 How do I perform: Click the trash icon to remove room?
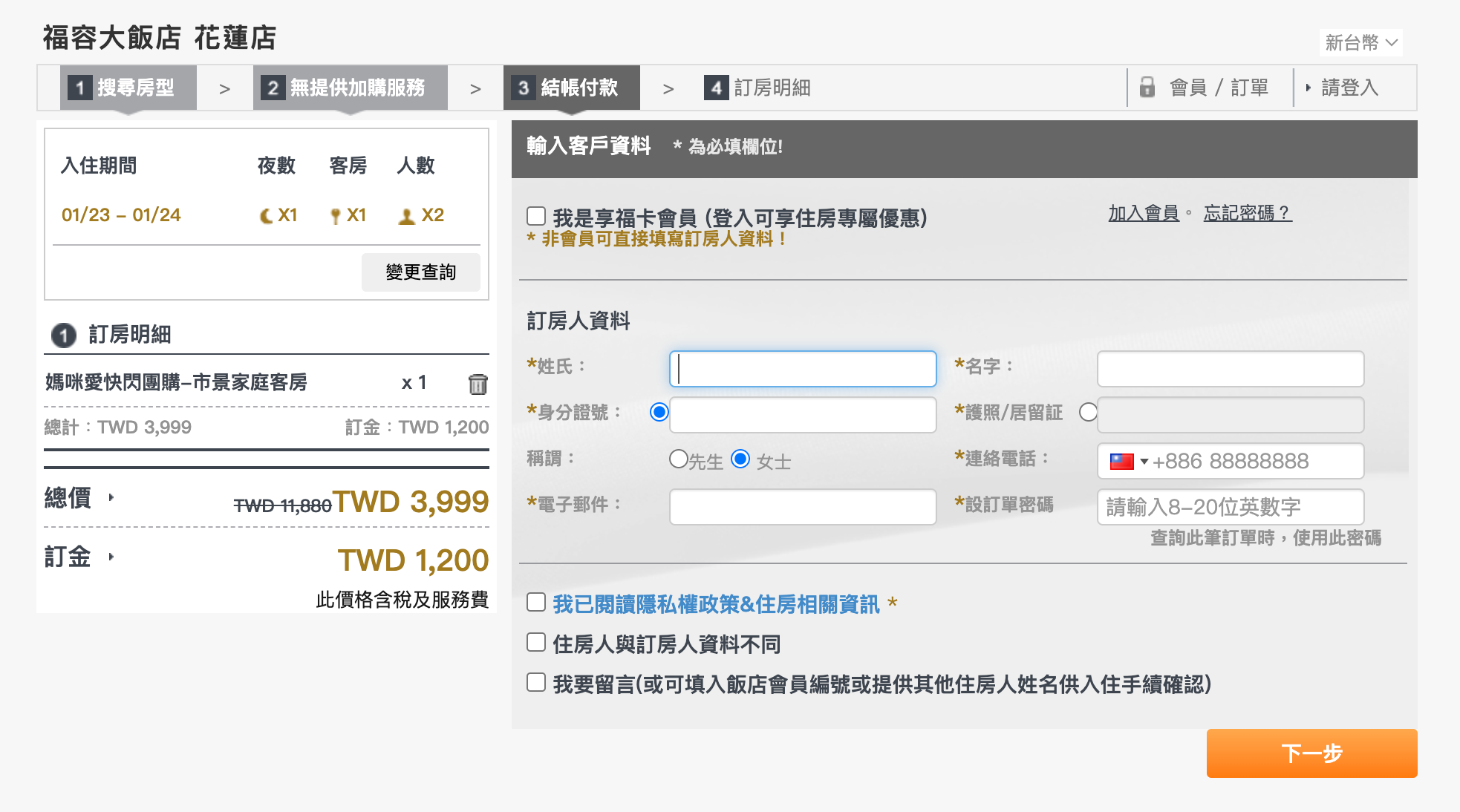[x=478, y=384]
